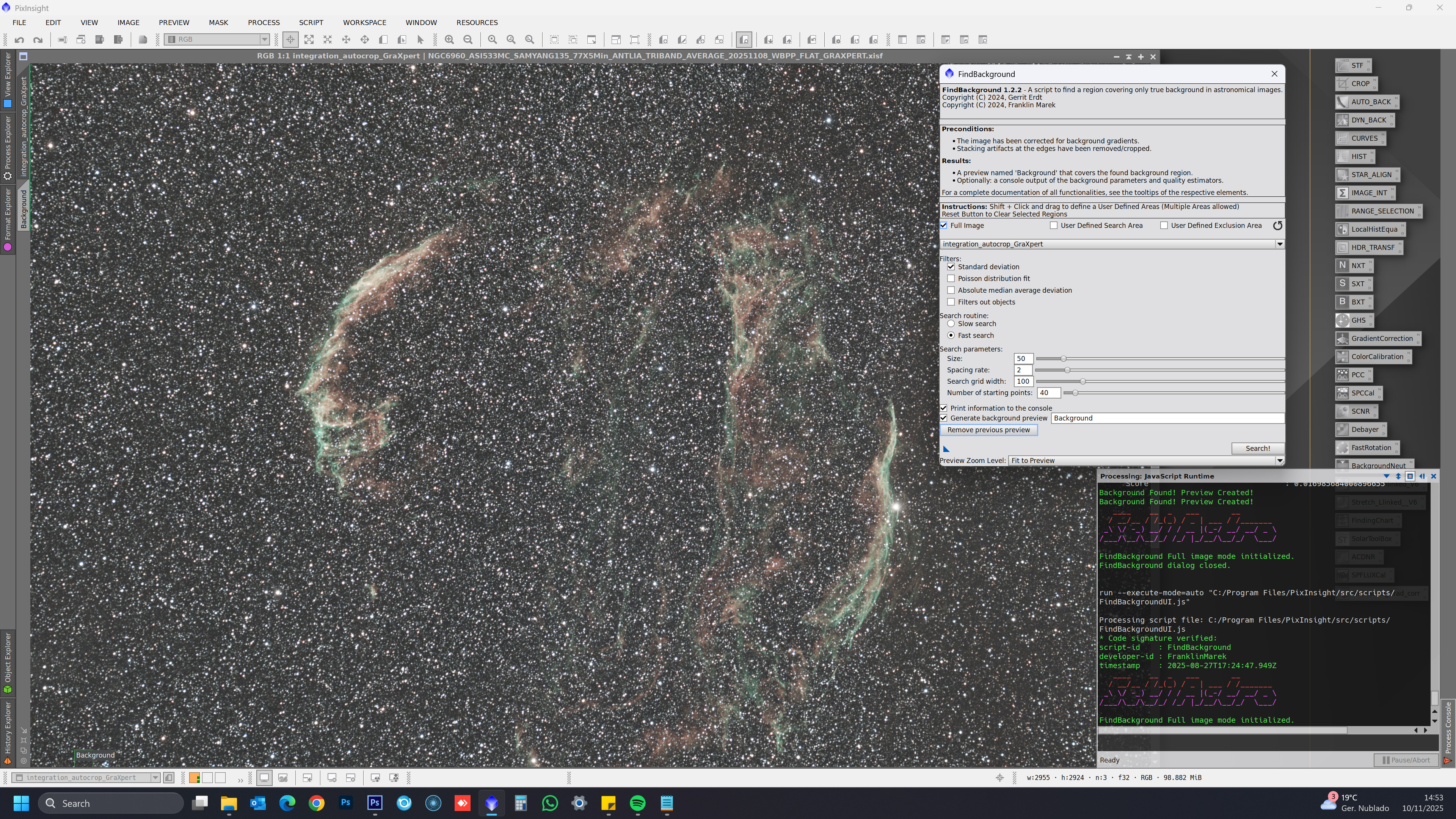Image resolution: width=1456 pixels, height=819 pixels.
Task: Open Spotify from the taskbar
Action: pyautogui.click(x=637, y=803)
